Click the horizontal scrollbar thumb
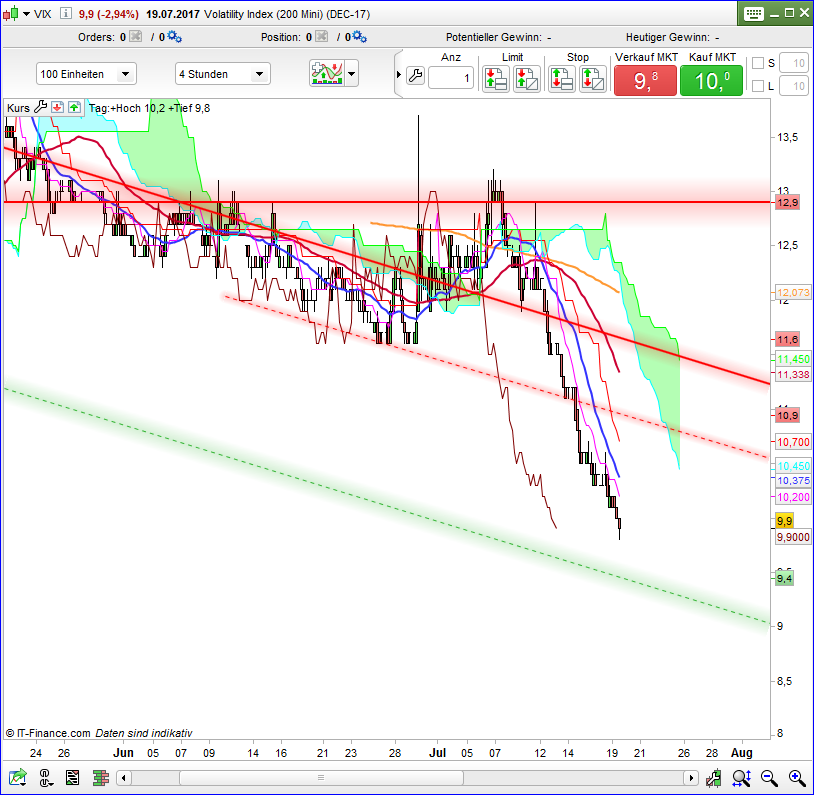This screenshot has width=814, height=795. (x=321, y=778)
